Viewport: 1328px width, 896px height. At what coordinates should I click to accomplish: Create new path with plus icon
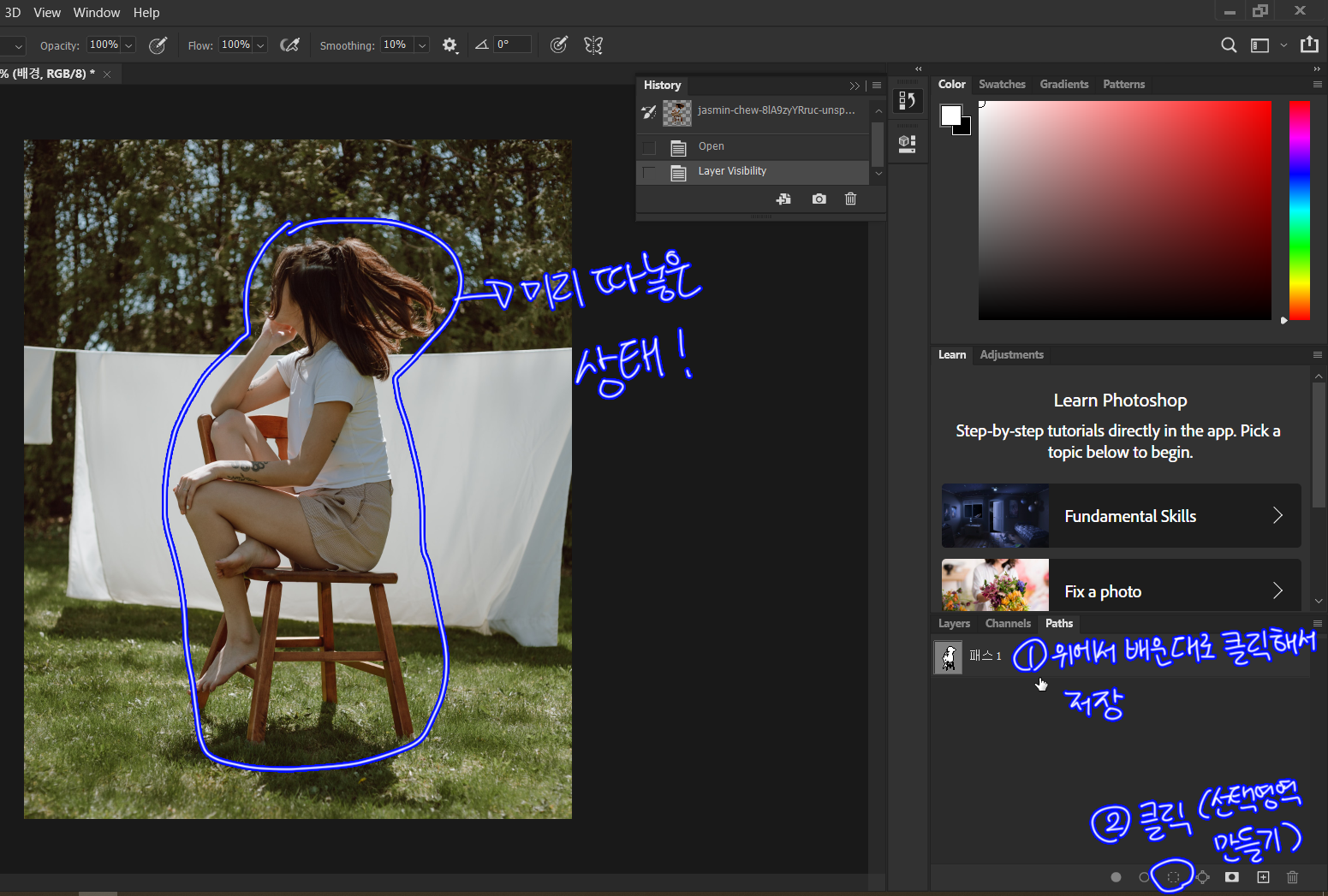click(x=1263, y=877)
